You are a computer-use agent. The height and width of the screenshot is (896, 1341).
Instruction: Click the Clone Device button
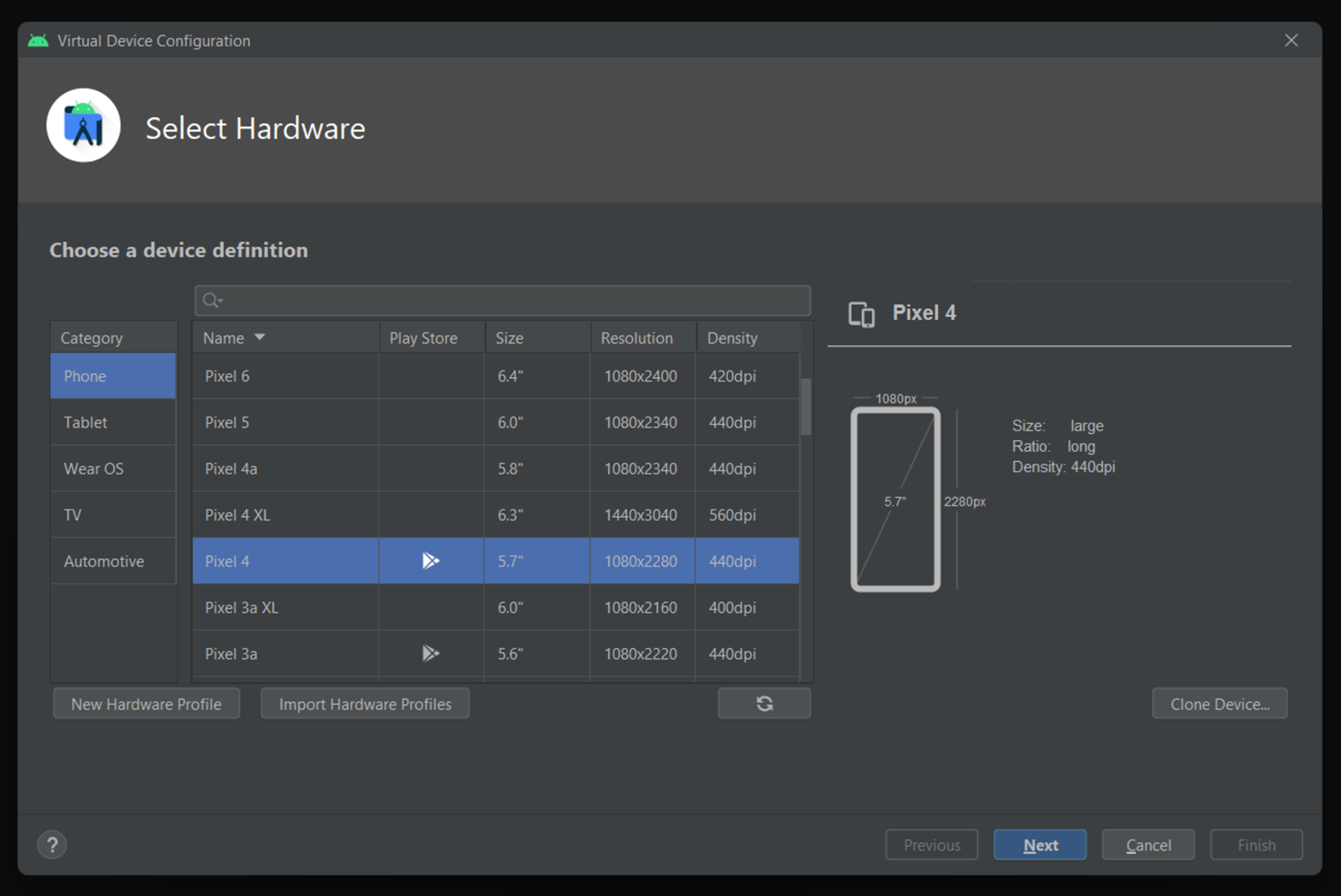tap(1219, 704)
